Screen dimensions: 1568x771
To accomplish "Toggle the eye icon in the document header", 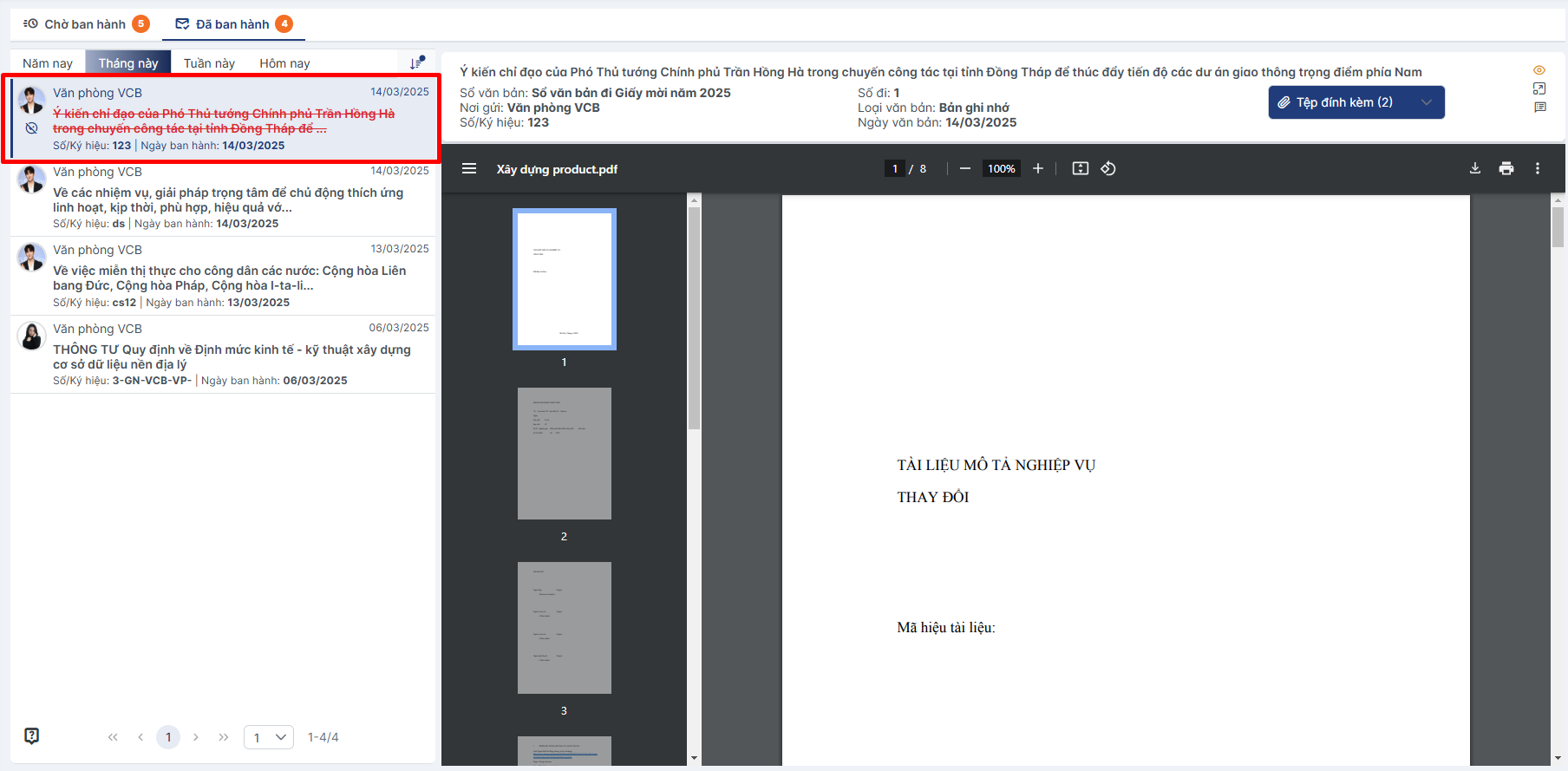I will 1539,70.
